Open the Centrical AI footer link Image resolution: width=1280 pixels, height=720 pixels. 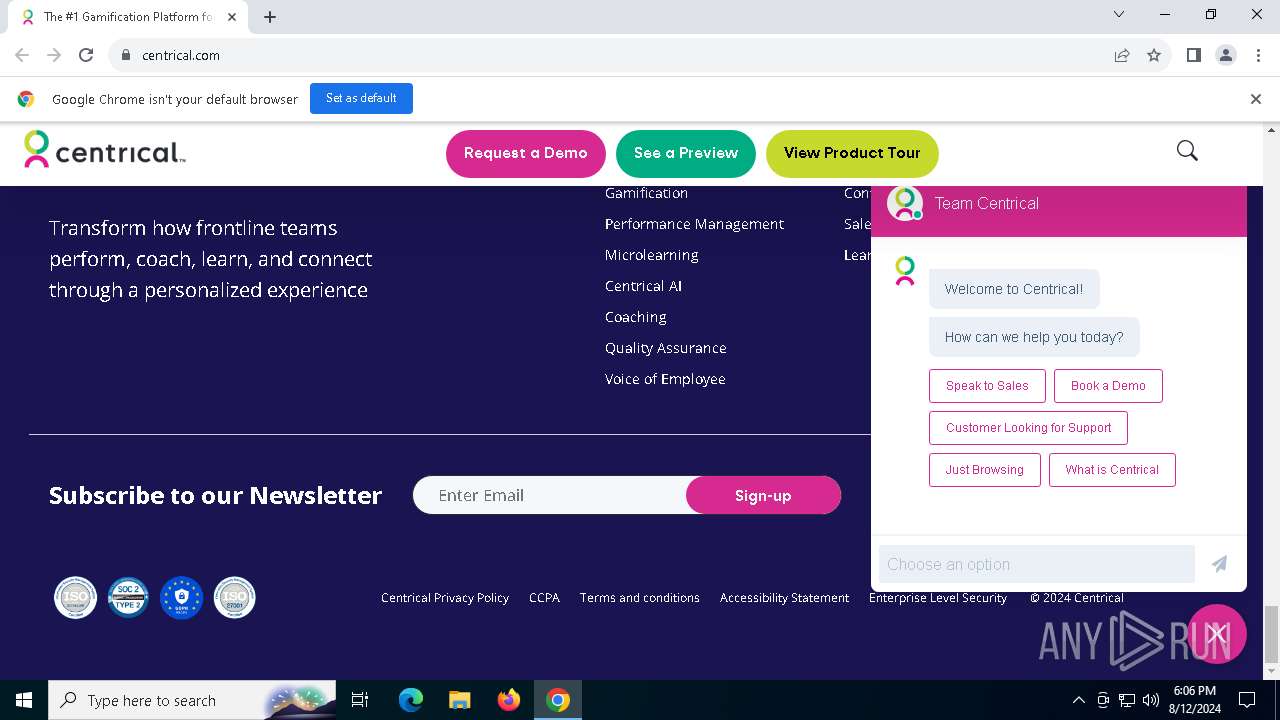pyautogui.click(x=643, y=286)
